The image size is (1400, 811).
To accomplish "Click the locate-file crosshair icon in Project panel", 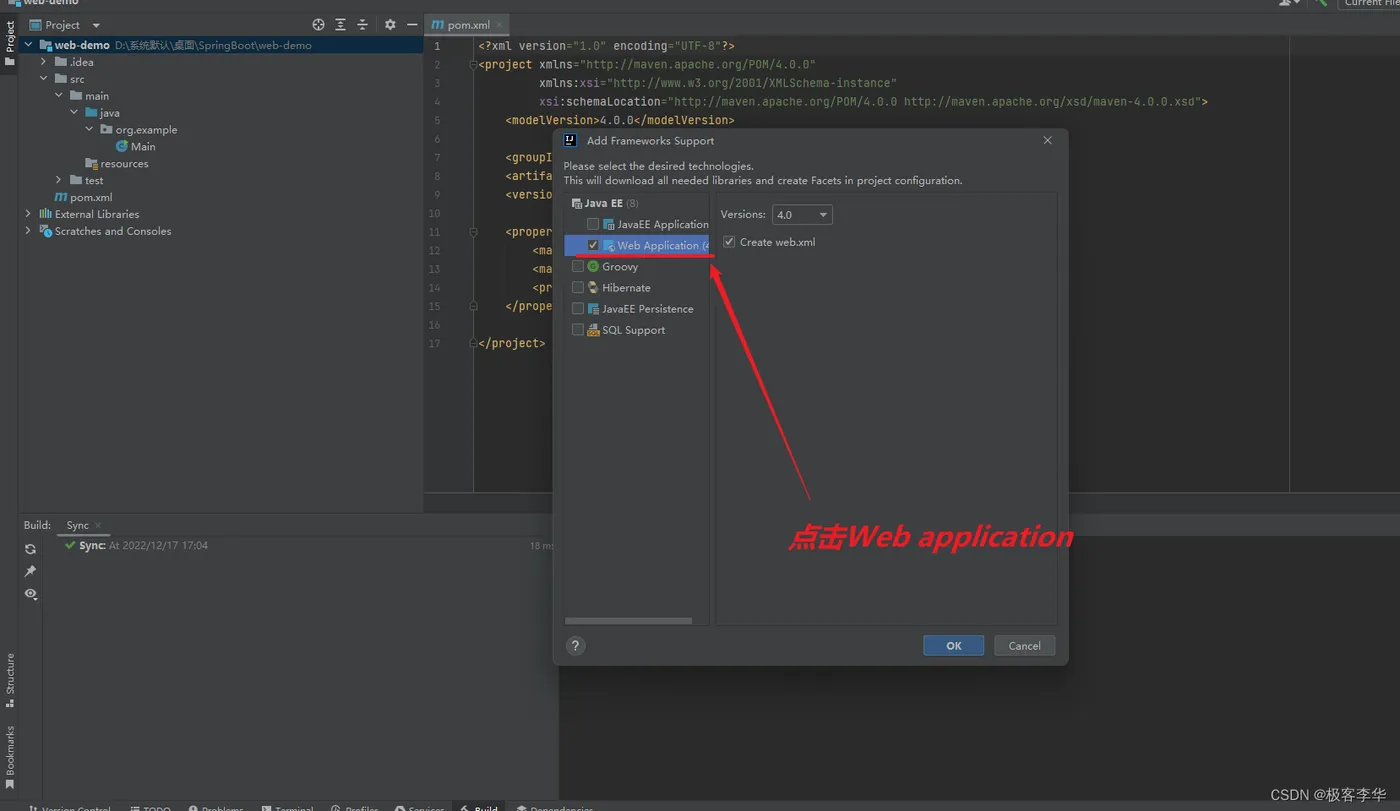I will pyautogui.click(x=318, y=25).
